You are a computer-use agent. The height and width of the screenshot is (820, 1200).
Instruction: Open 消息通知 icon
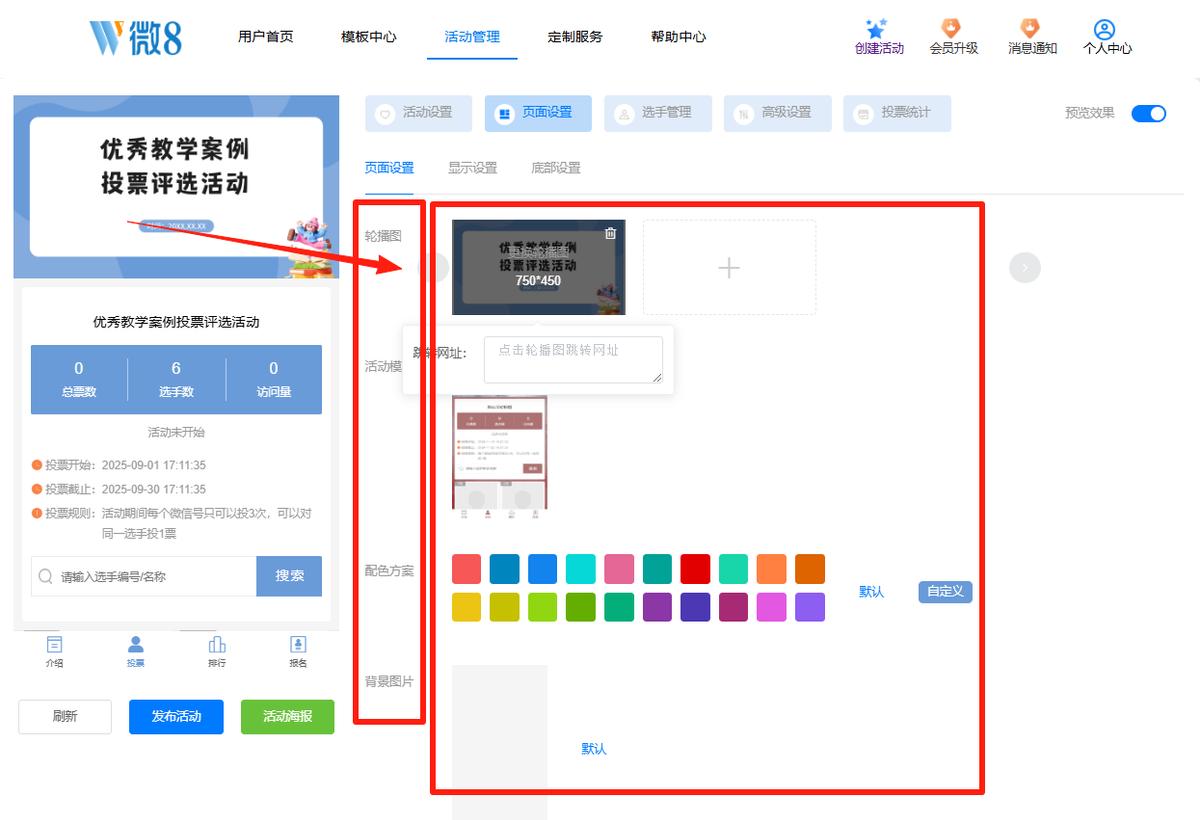[x=1030, y=28]
